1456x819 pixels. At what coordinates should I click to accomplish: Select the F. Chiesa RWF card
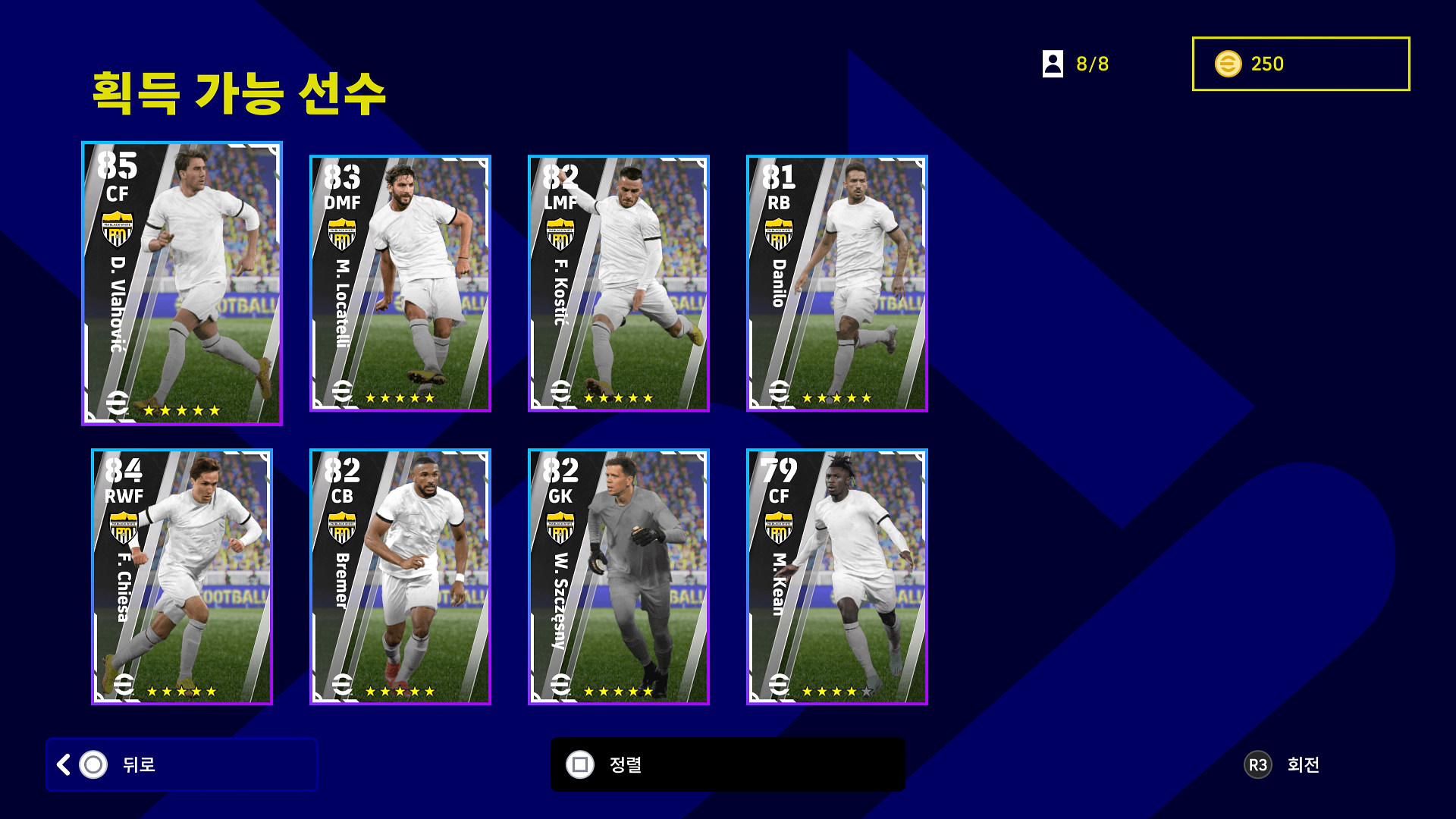tap(182, 576)
